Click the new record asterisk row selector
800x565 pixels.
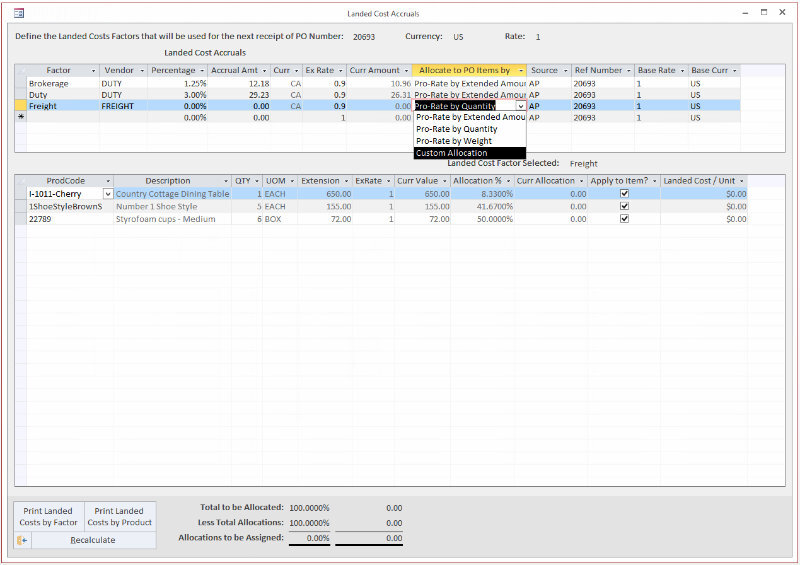point(21,117)
